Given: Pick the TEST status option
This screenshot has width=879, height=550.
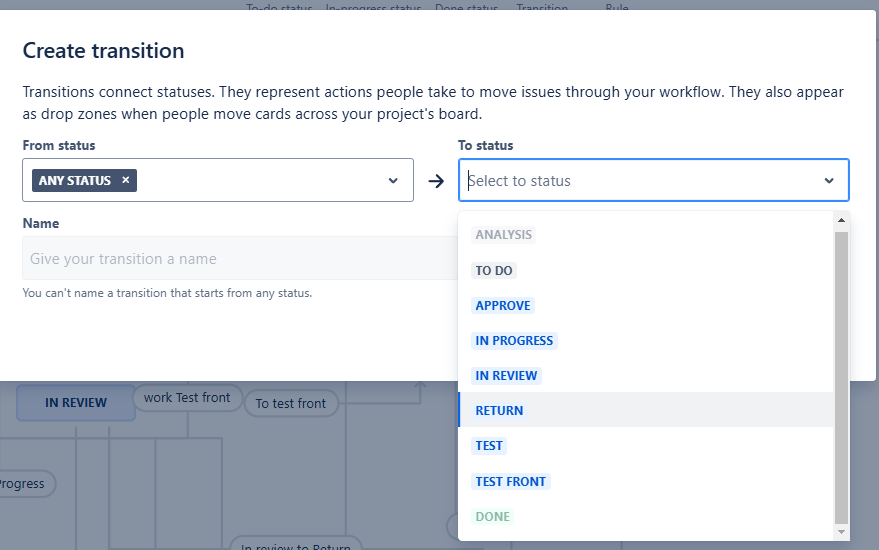Looking at the screenshot, I should (x=489, y=446).
